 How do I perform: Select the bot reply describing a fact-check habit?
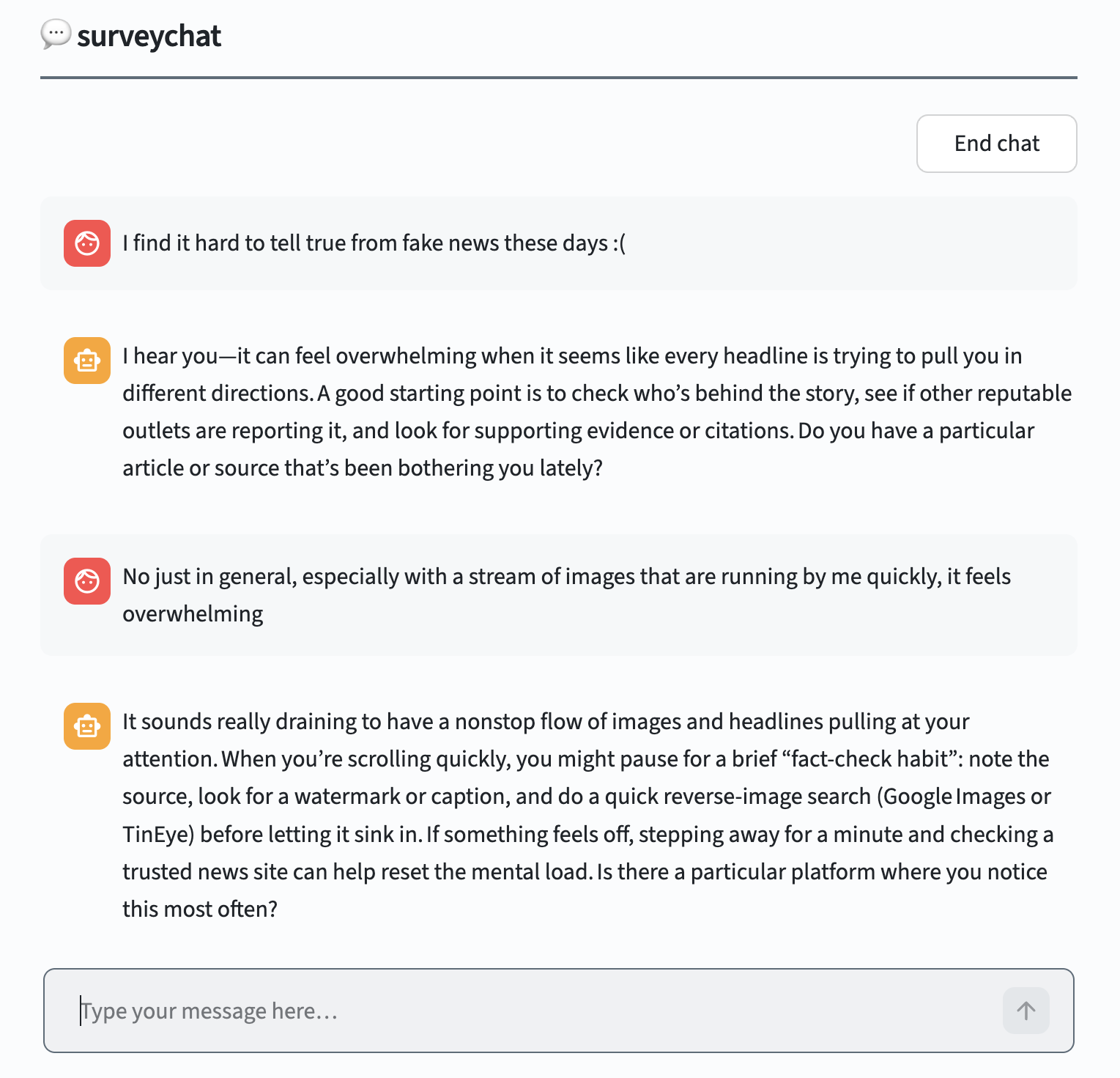586,814
